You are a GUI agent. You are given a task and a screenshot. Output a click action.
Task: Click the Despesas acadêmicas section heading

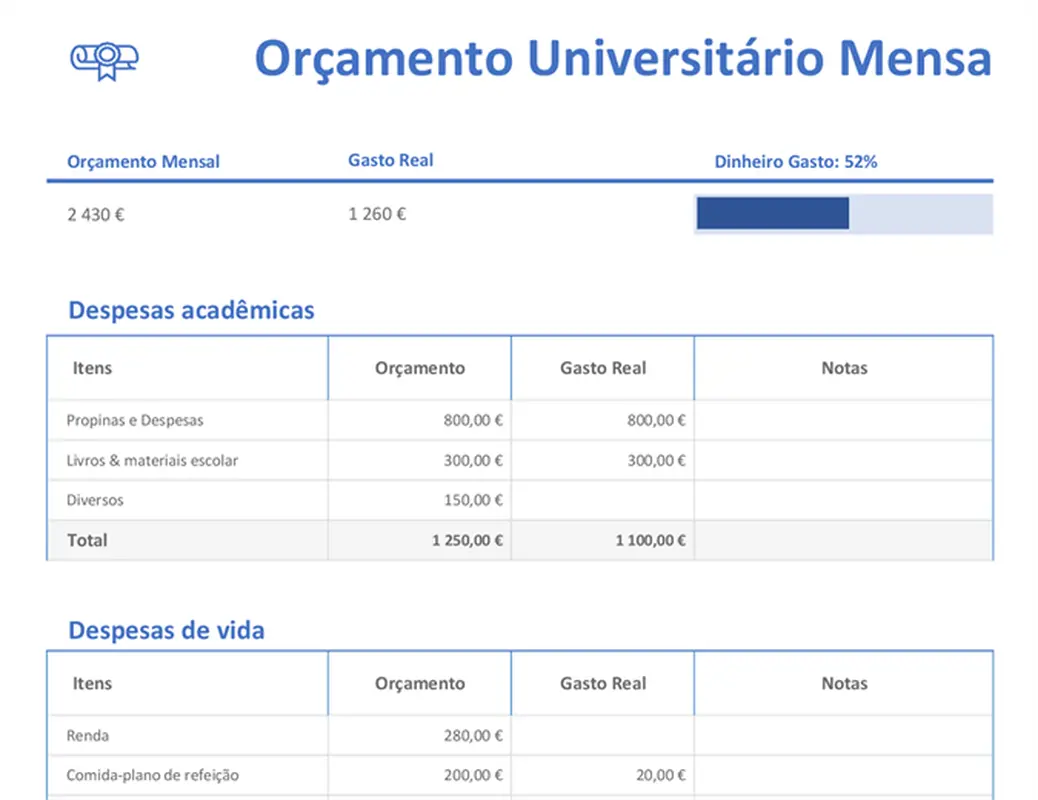pos(190,310)
